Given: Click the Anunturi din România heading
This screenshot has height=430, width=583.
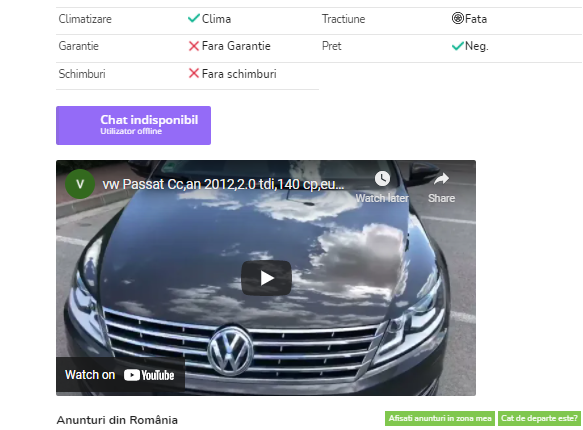Looking at the screenshot, I should click(x=117, y=420).
